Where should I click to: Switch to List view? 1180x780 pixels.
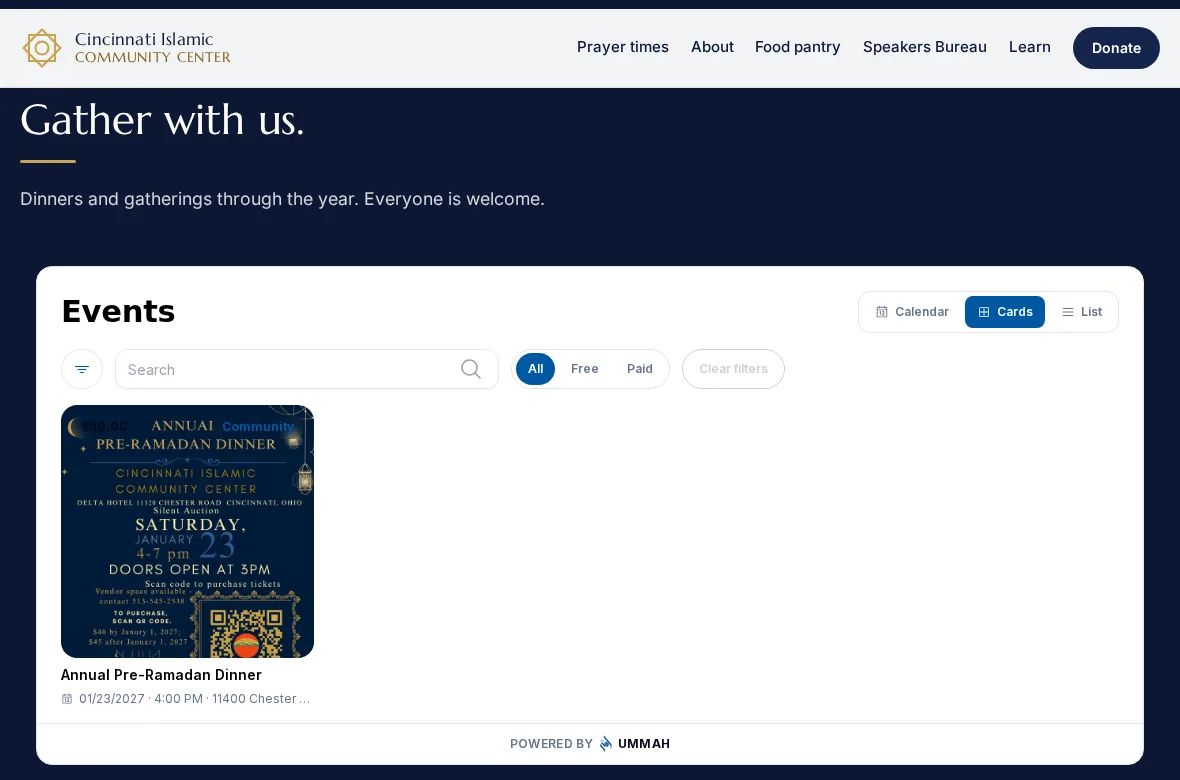pos(1081,312)
